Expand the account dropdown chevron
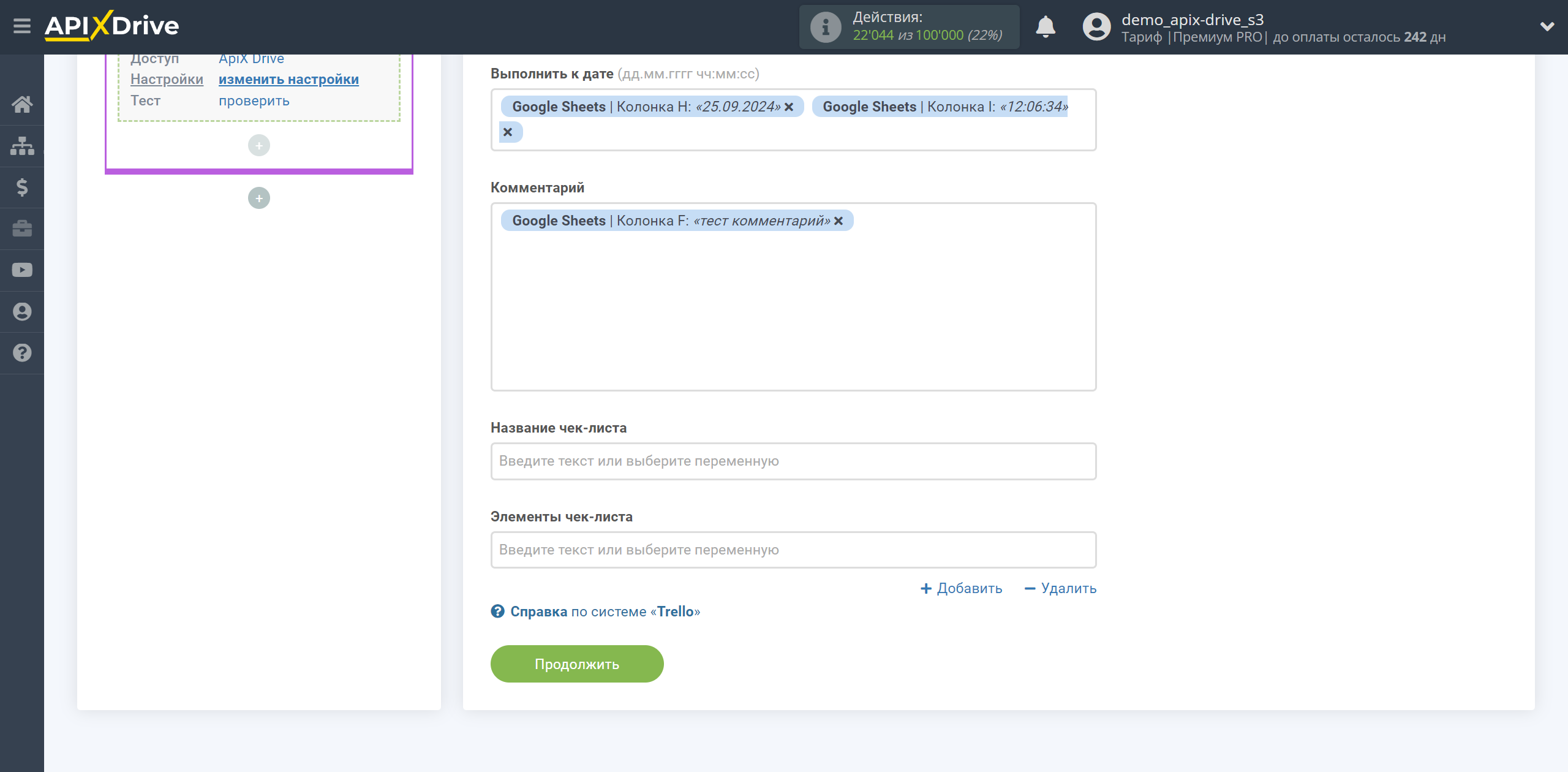Viewport: 1568px width, 772px height. pos(1547,26)
